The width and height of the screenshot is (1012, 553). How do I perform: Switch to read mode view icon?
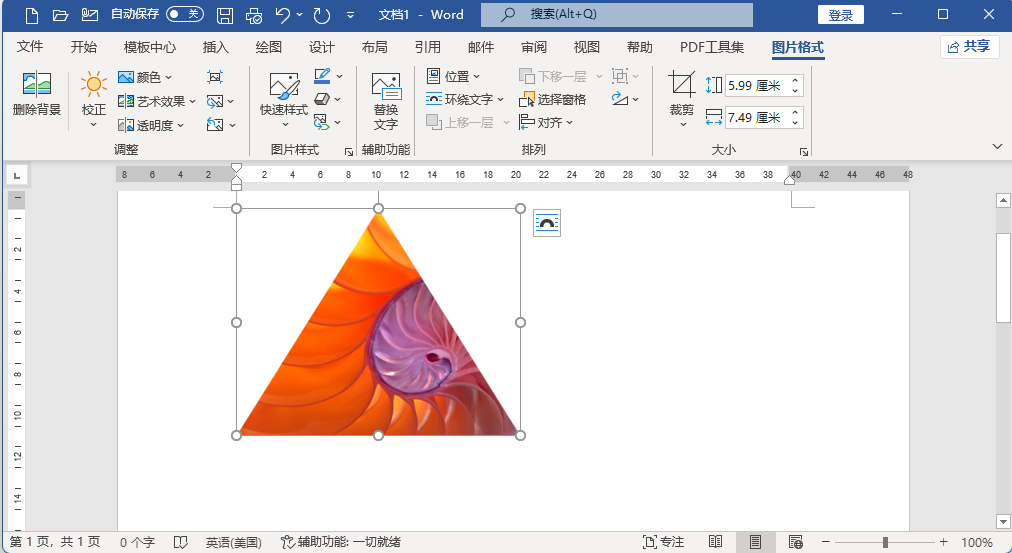(x=715, y=542)
